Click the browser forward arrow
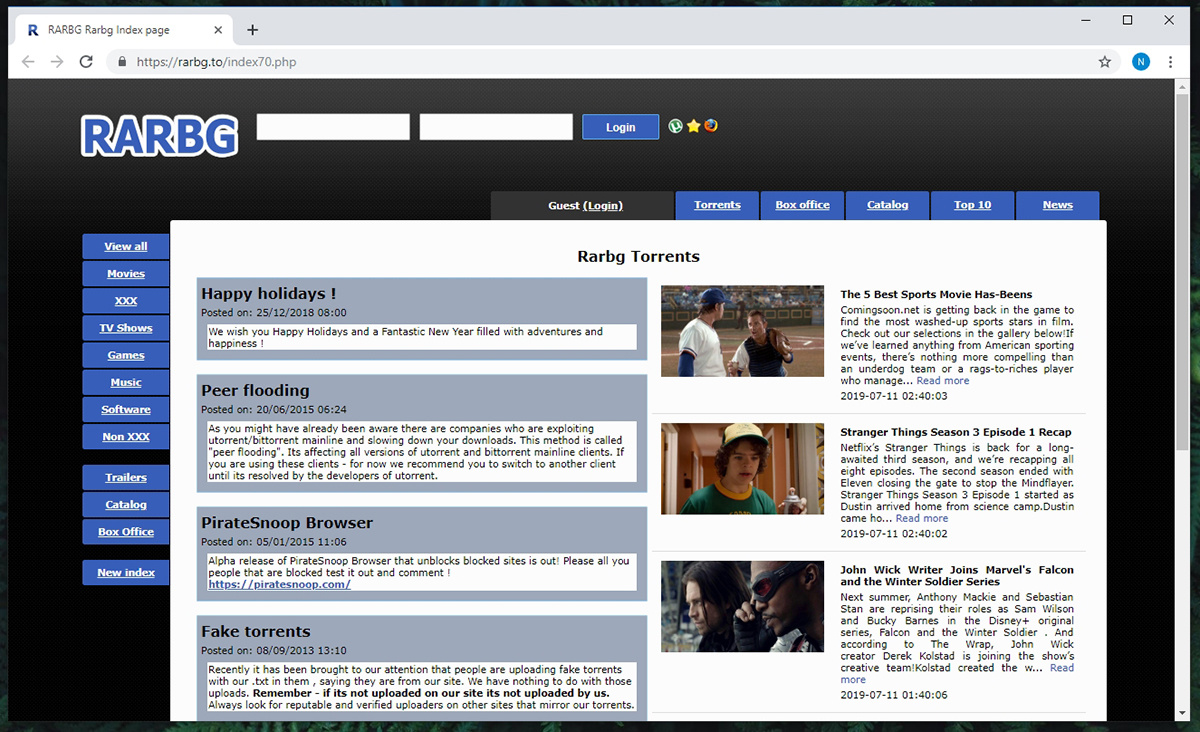The image size is (1200, 732). (57, 62)
